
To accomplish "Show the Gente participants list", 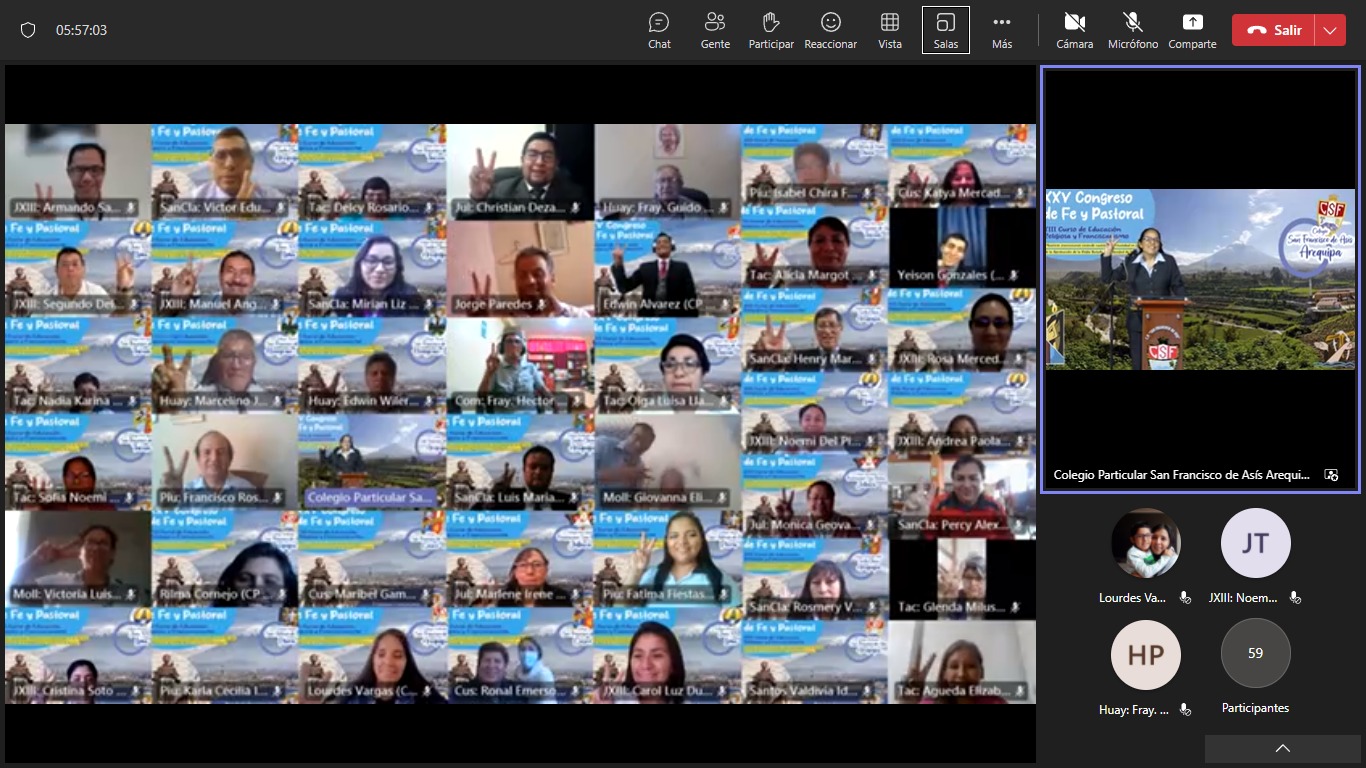I will click(x=715, y=30).
